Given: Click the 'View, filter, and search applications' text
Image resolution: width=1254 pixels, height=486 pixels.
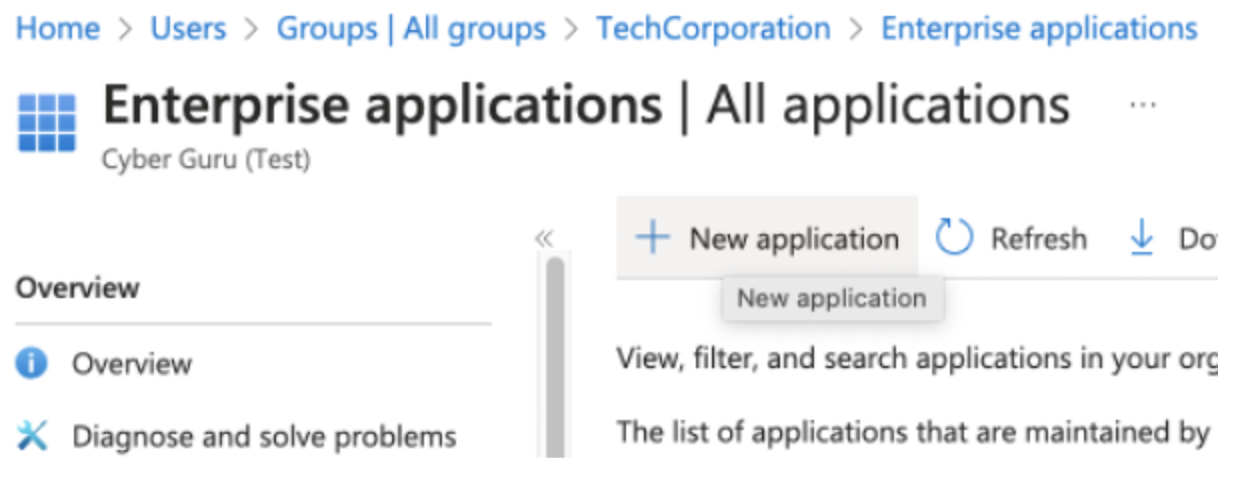Looking at the screenshot, I should [x=916, y=358].
